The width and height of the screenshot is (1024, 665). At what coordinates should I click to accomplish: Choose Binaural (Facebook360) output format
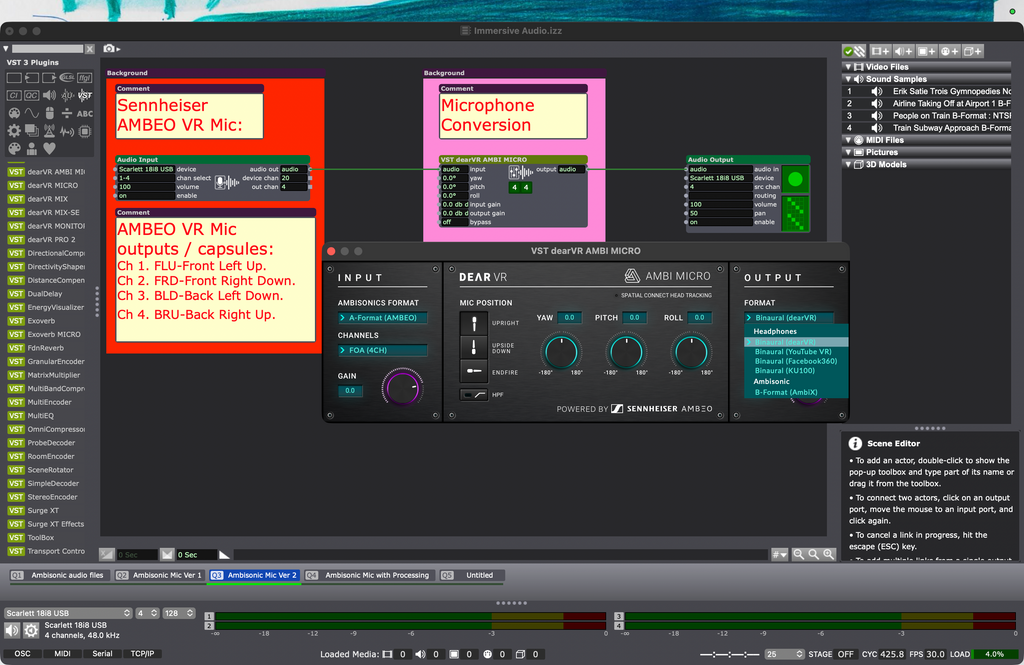pyautogui.click(x=795, y=361)
